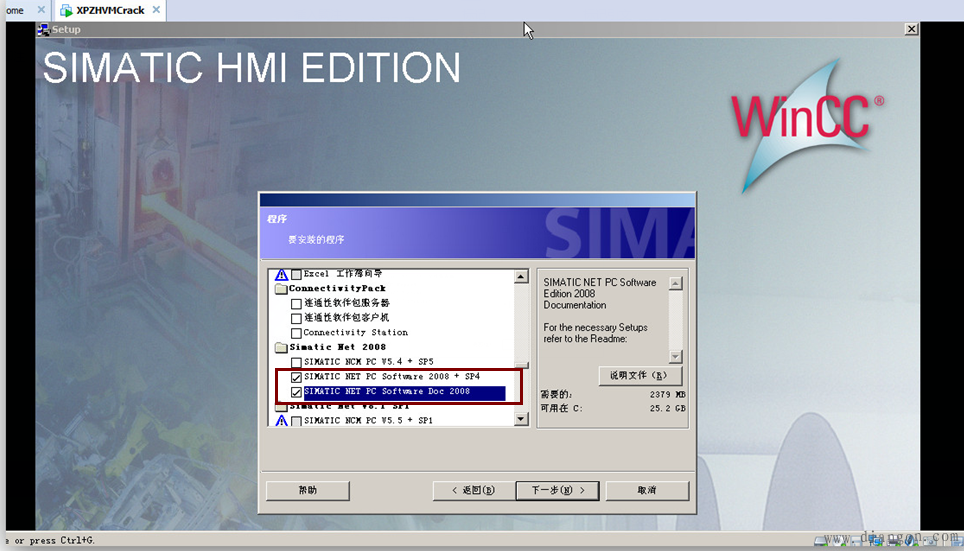Click warning icon beside SIMATIC NCM PC V5.5
Image resolution: width=964 pixels, height=551 pixels.
281,421
